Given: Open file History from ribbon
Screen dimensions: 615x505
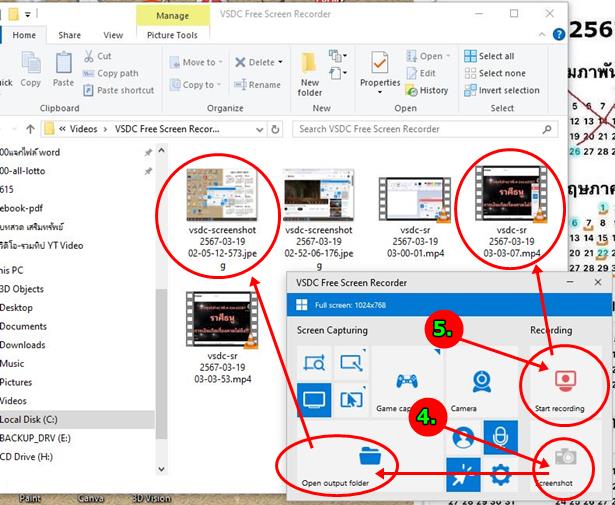Looking at the screenshot, I should (427, 91).
